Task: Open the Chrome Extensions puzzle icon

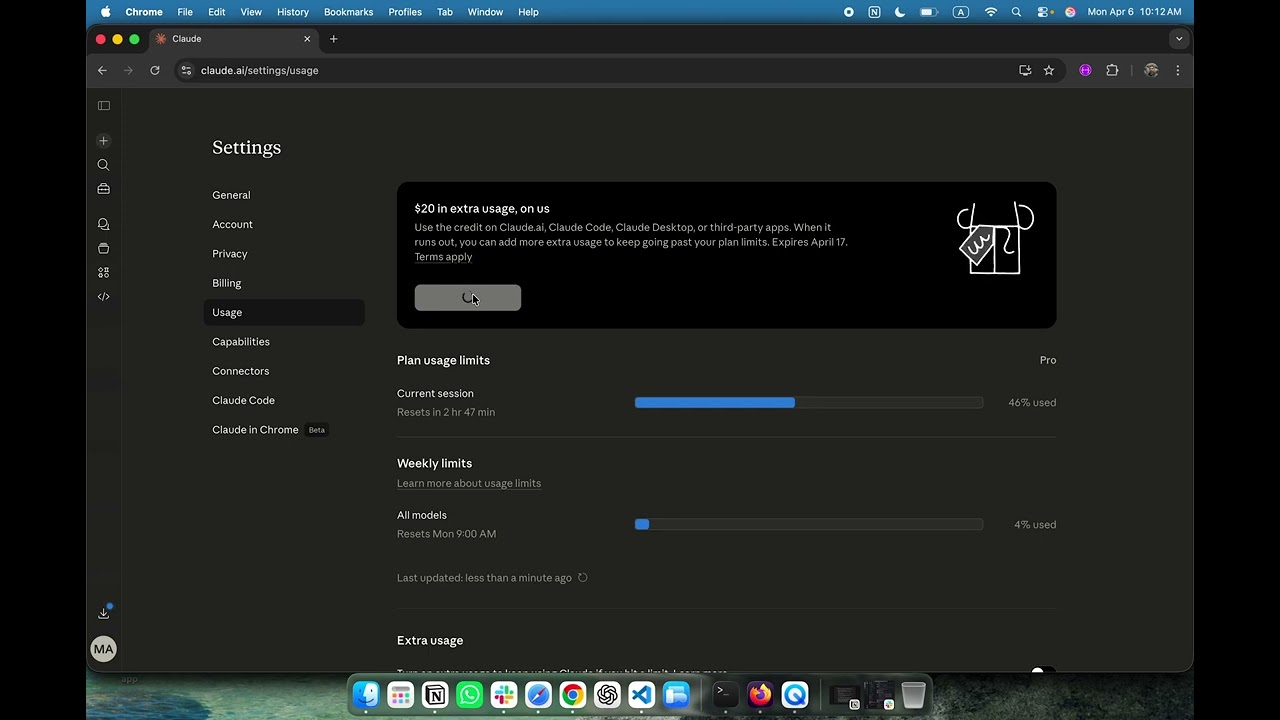Action: 1112,71
